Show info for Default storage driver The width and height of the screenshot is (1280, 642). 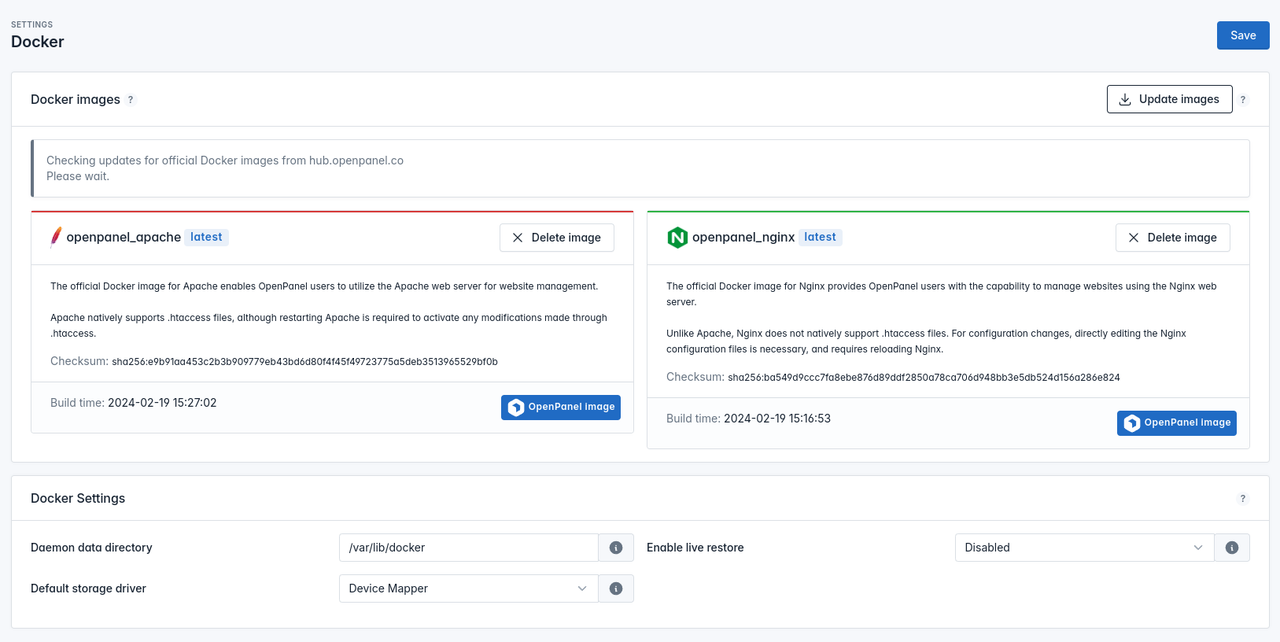point(616,588)
